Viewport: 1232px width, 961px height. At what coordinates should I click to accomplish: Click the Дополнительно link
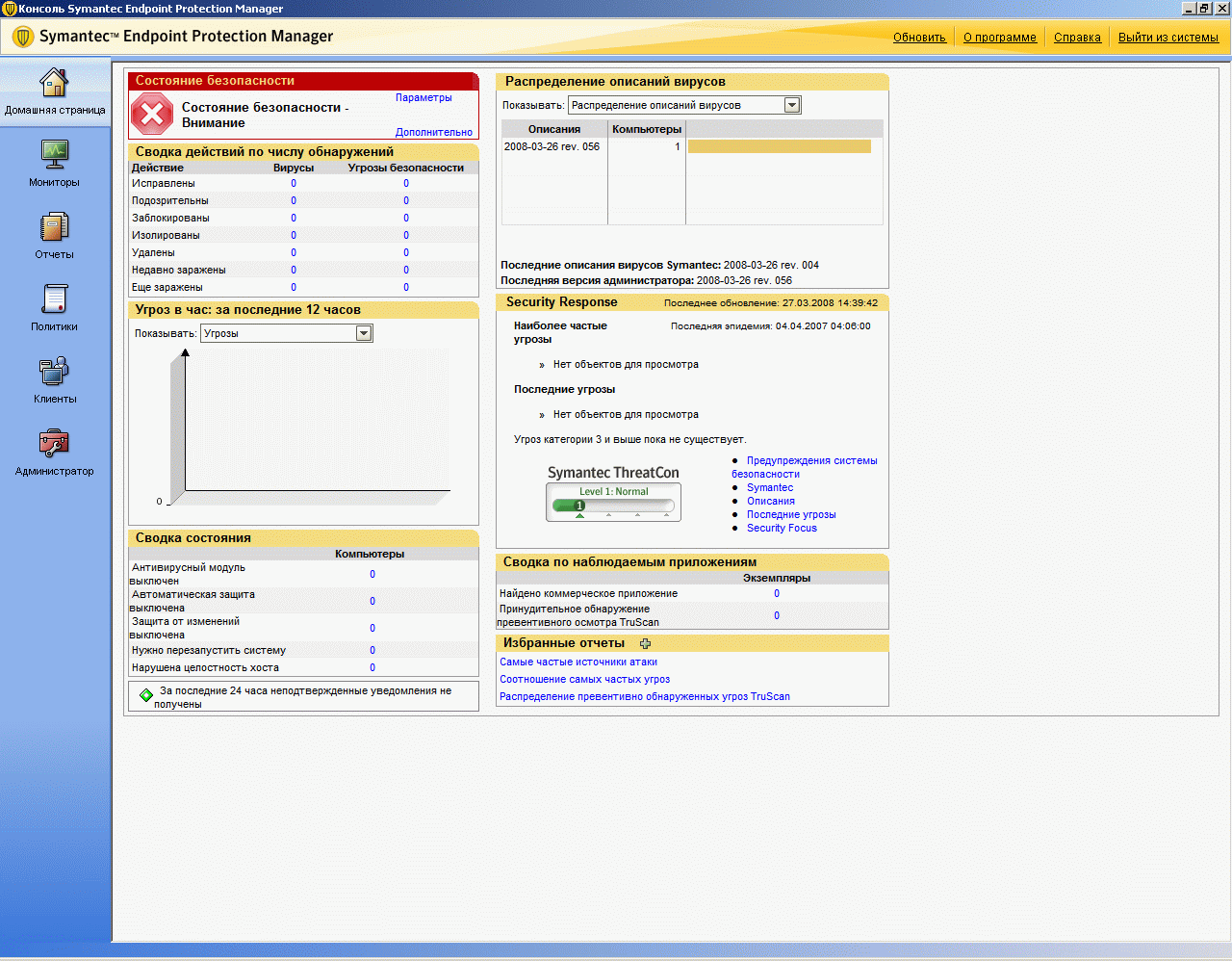tap(434, 132)
